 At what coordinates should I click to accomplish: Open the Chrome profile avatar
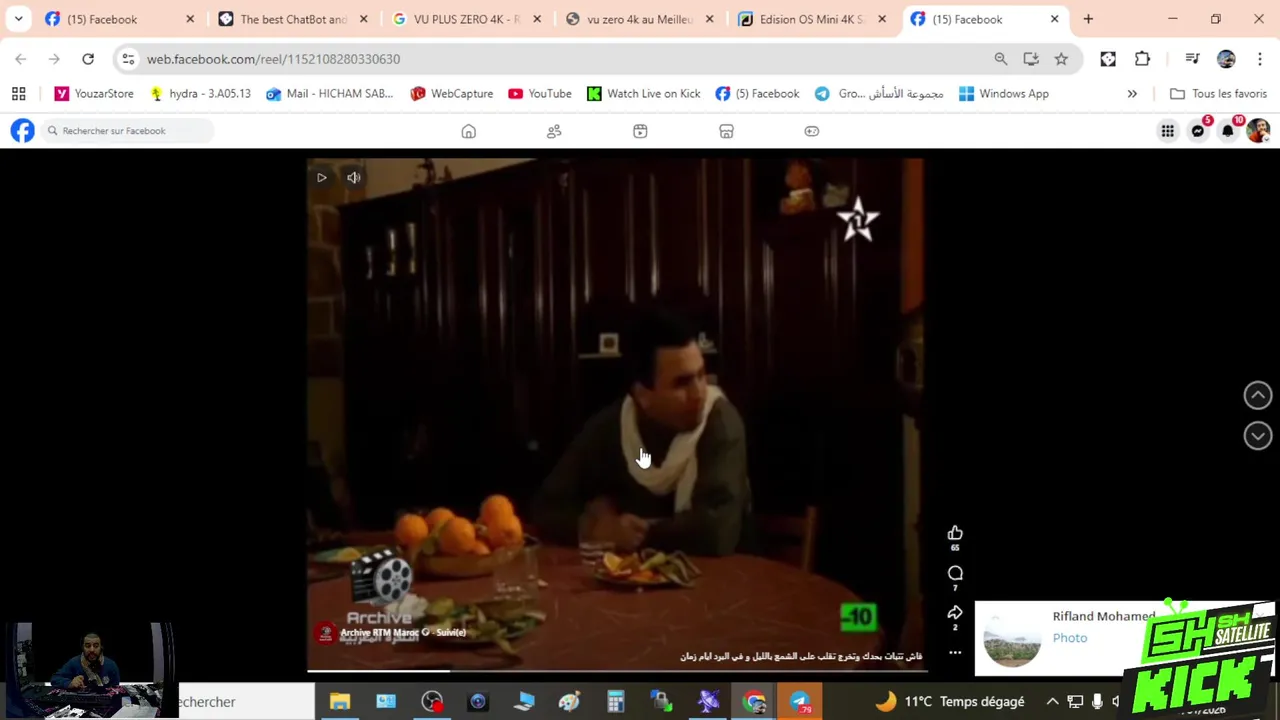point(1226,59)
